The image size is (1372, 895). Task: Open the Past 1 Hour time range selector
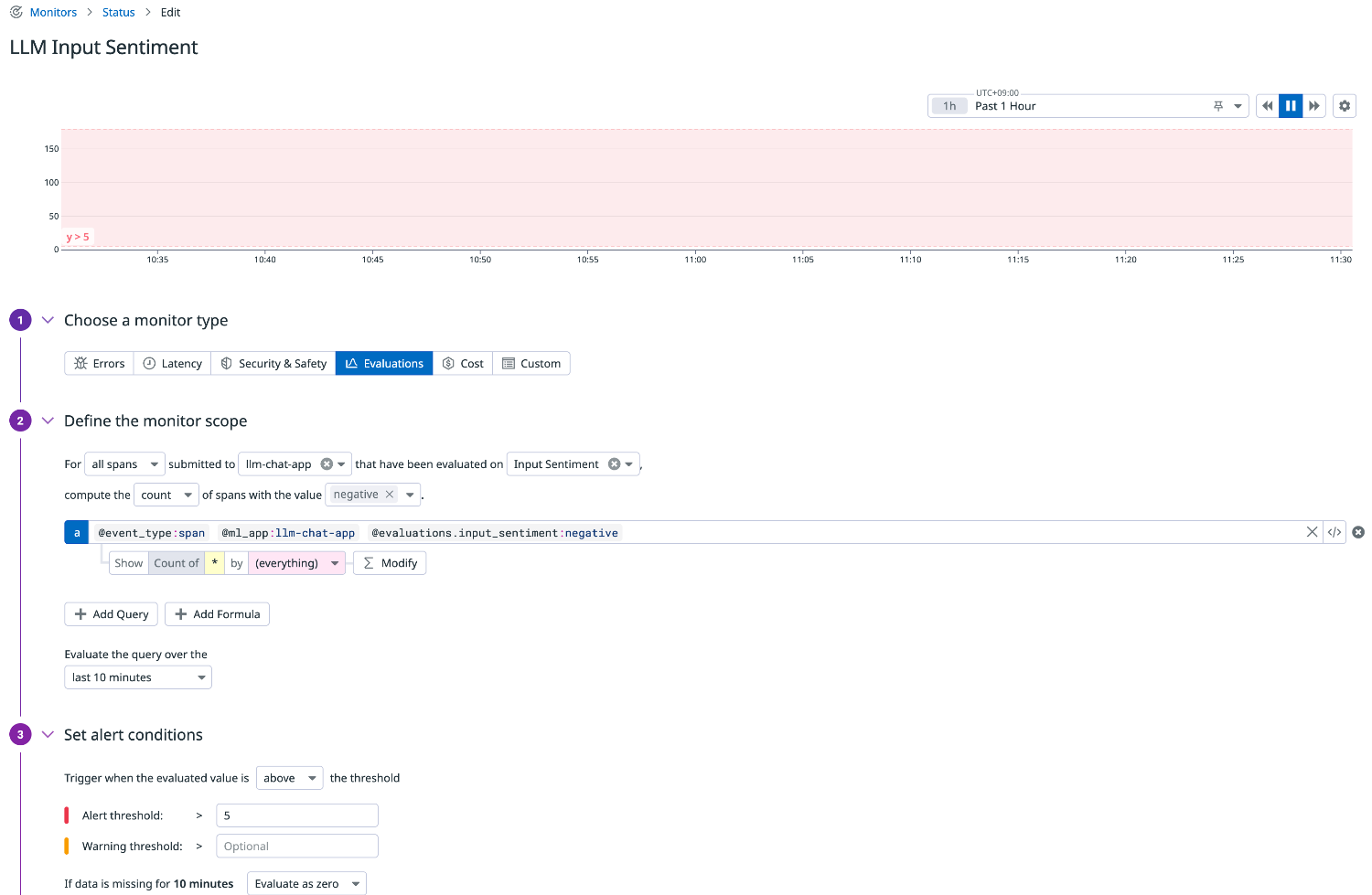(x=1088, y=106)
